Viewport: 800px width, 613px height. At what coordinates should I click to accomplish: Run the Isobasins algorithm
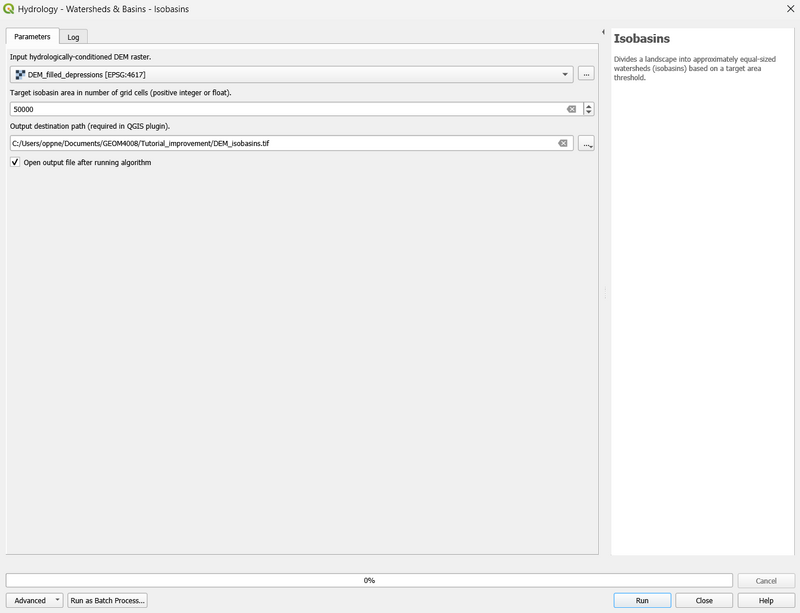coord(642,600)
